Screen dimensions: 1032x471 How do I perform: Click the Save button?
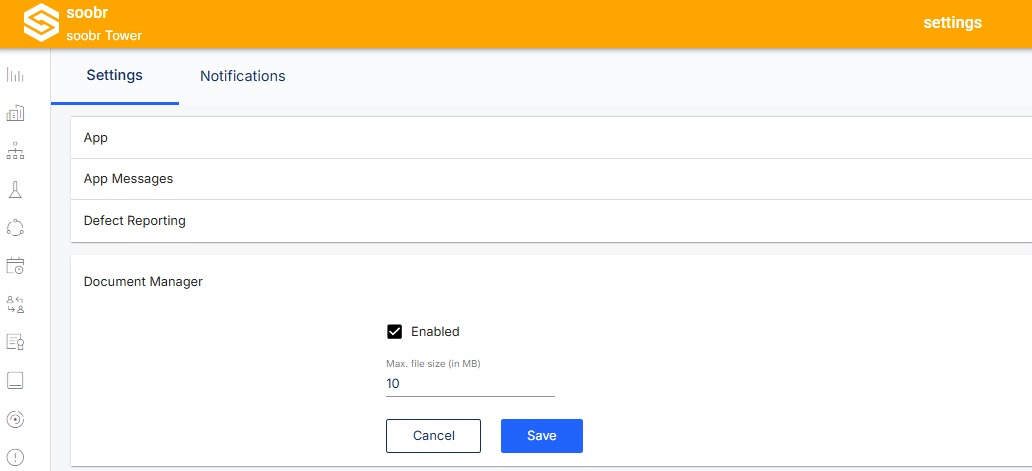coord(542,436)
